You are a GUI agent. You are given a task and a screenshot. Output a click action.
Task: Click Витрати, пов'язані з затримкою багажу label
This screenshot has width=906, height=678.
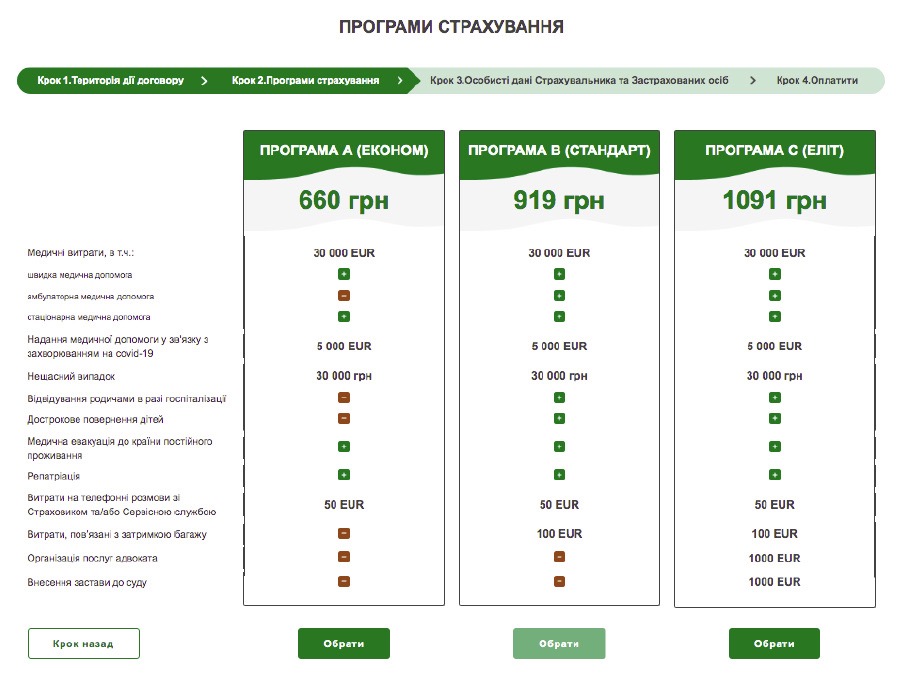click(117, 535)
